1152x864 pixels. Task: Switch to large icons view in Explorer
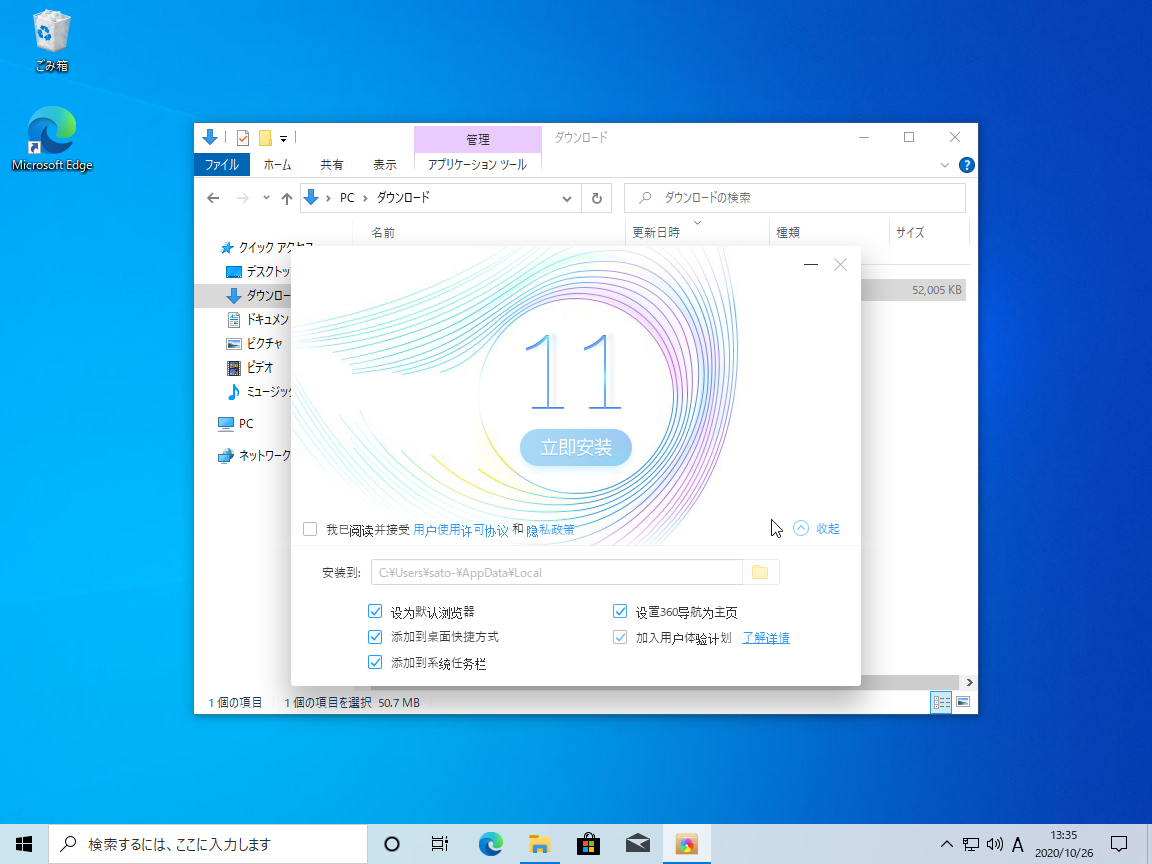click(962, 702)
